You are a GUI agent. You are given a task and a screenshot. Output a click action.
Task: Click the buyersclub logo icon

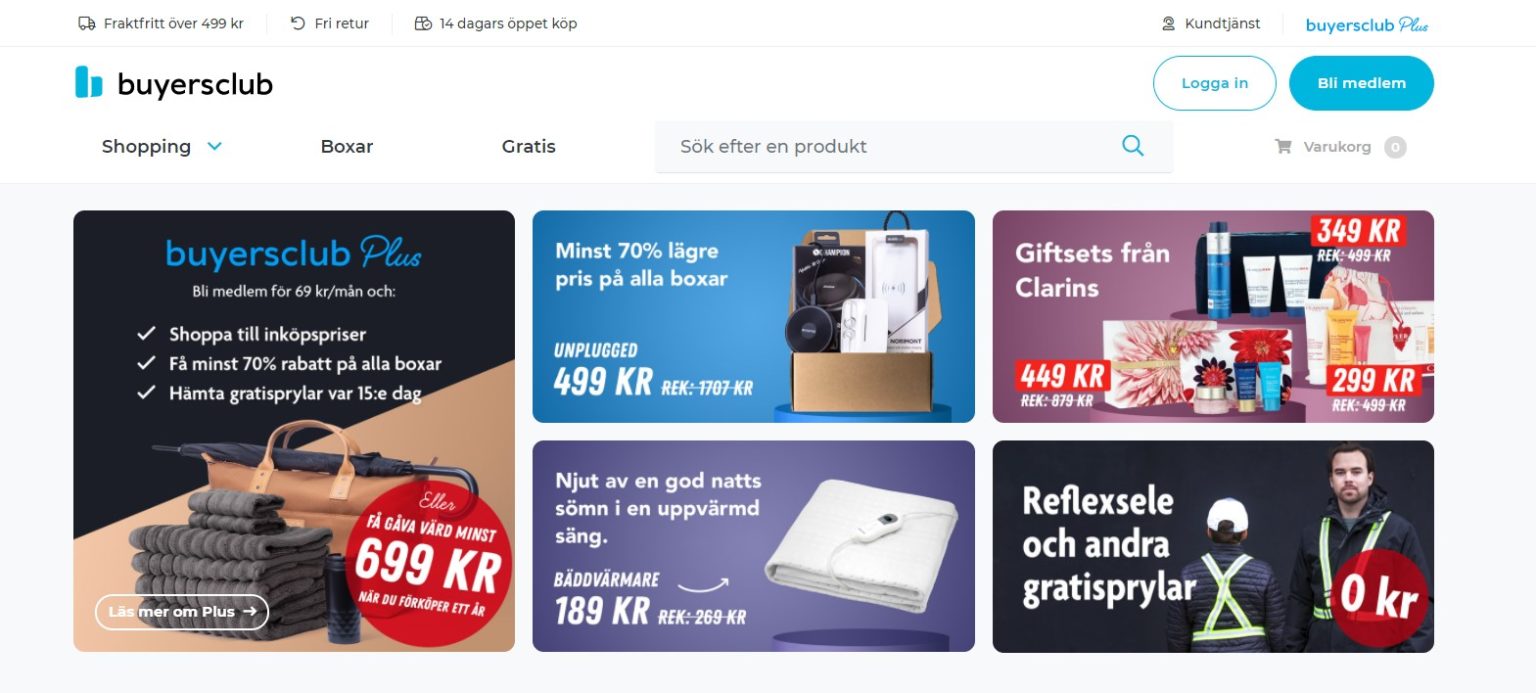click(x=89, y=82)
